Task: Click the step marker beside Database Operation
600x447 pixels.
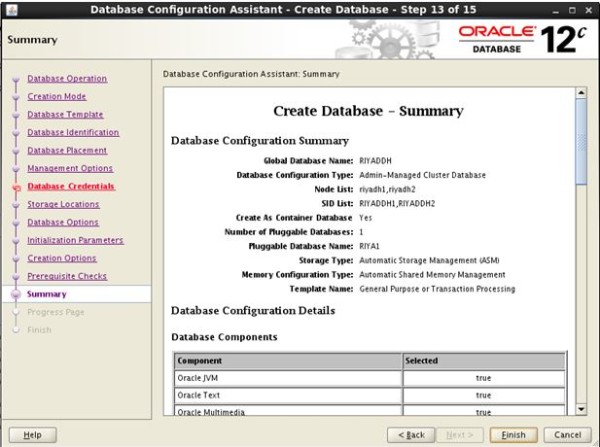Action: pos(16,80)
